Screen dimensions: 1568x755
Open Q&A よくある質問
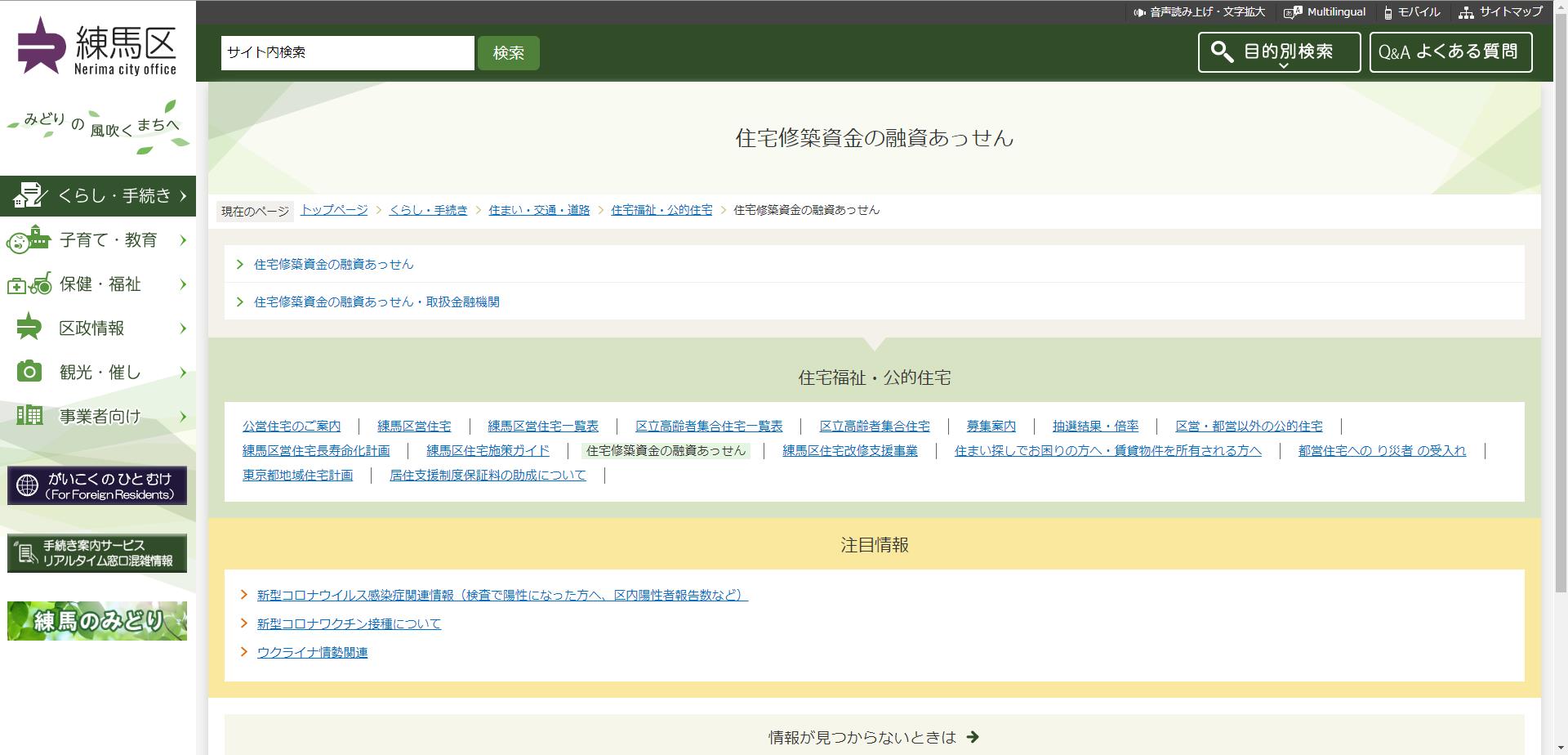[1451, 52]
